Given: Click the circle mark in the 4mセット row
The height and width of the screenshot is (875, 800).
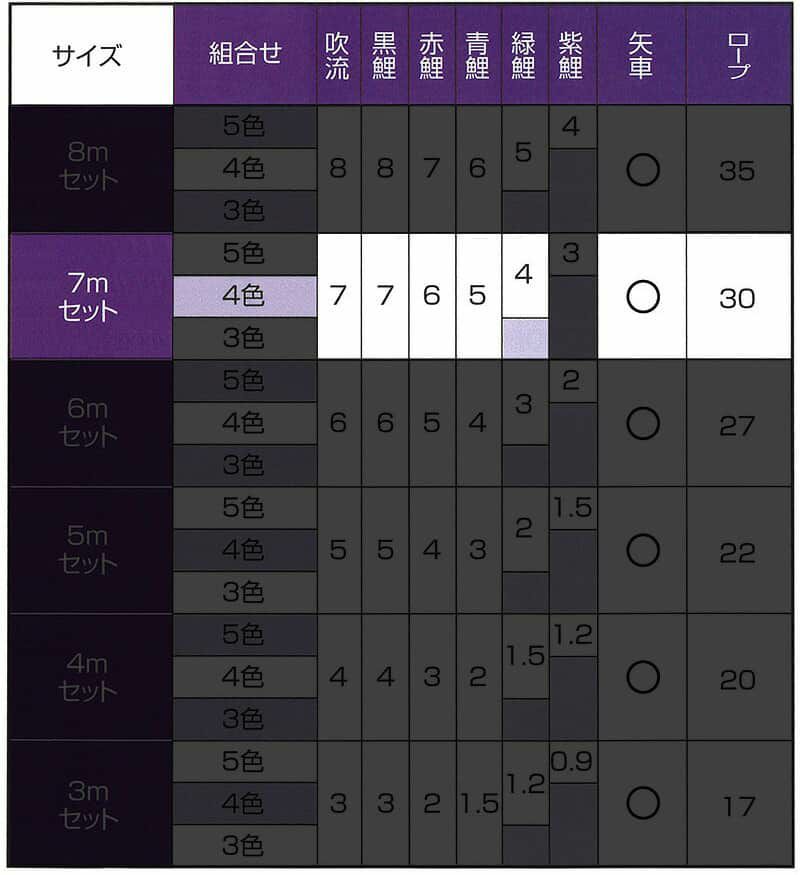Looking at the screenshot, I should click(642, 678).
